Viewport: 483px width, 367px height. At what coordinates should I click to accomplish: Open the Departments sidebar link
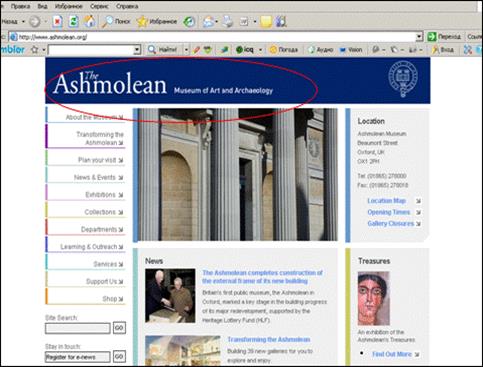point(102,229)
